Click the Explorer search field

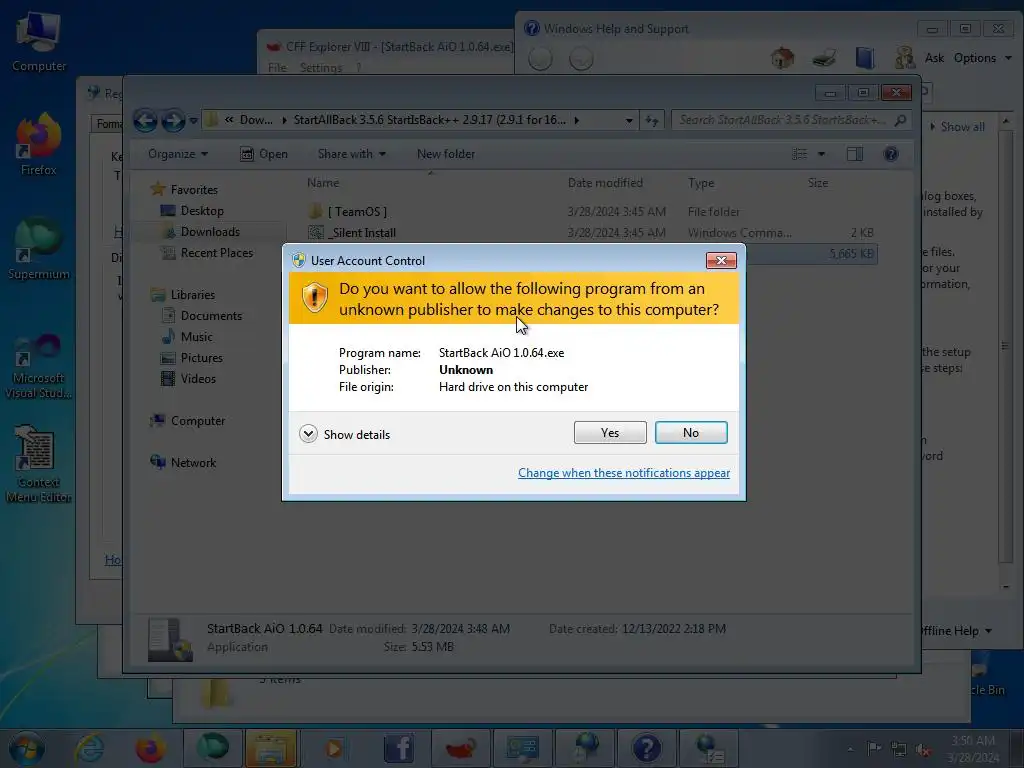pyautogui.click(x=790, y=120)
